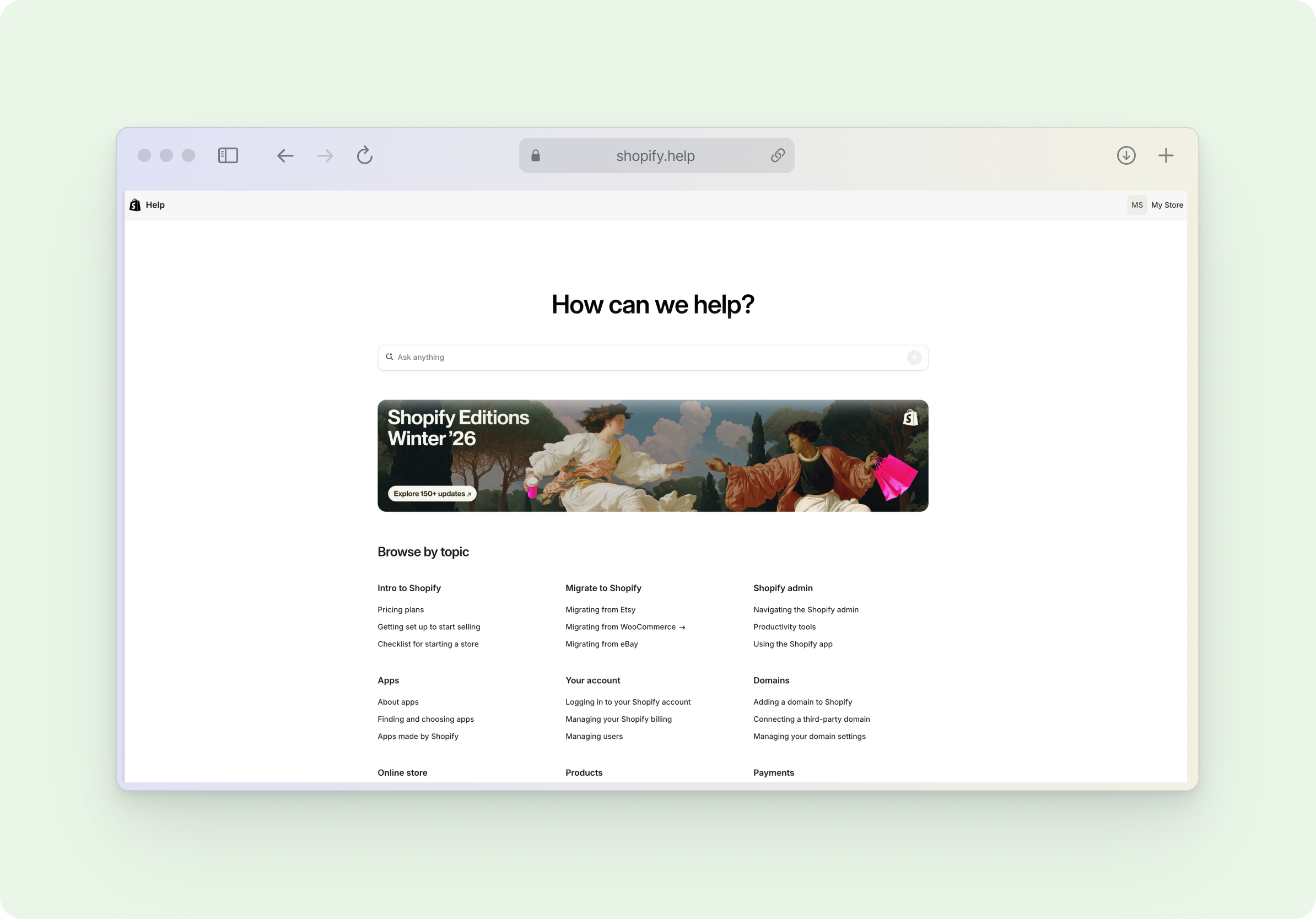Click the How can we help? heading
The image size is (1316, 919).
653,304
